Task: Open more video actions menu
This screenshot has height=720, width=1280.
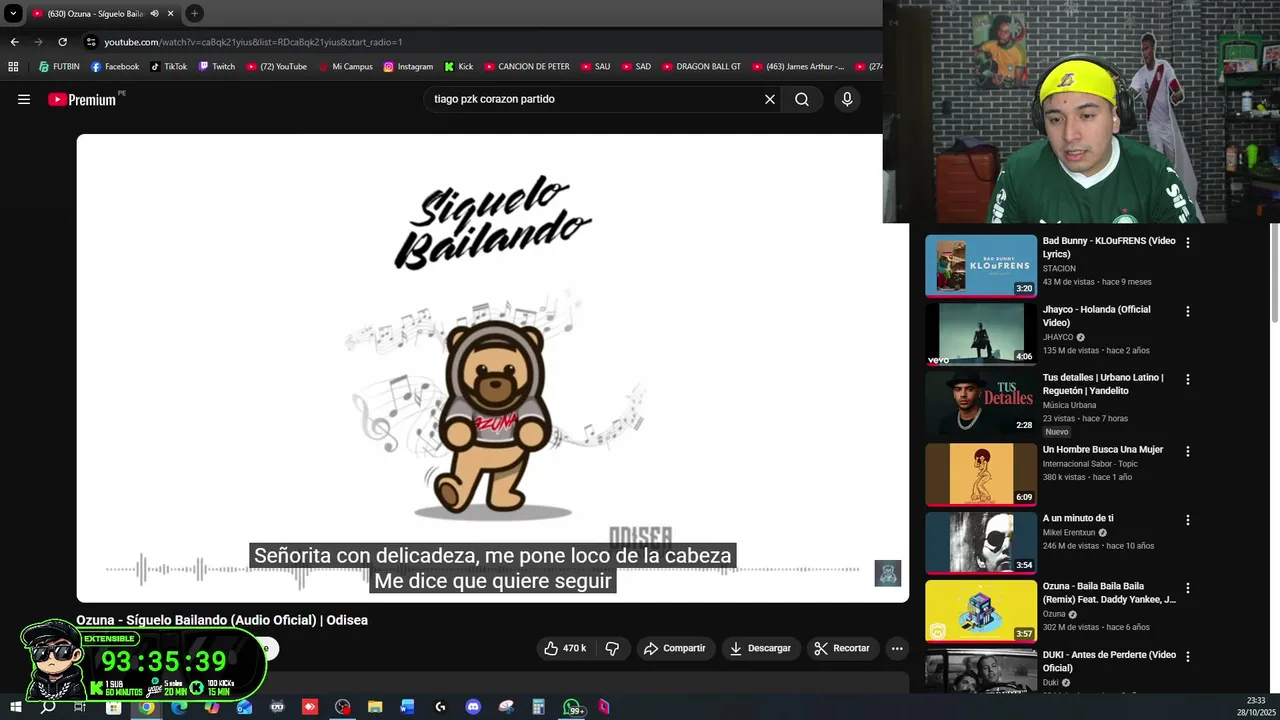Action: tap(897, 648)
